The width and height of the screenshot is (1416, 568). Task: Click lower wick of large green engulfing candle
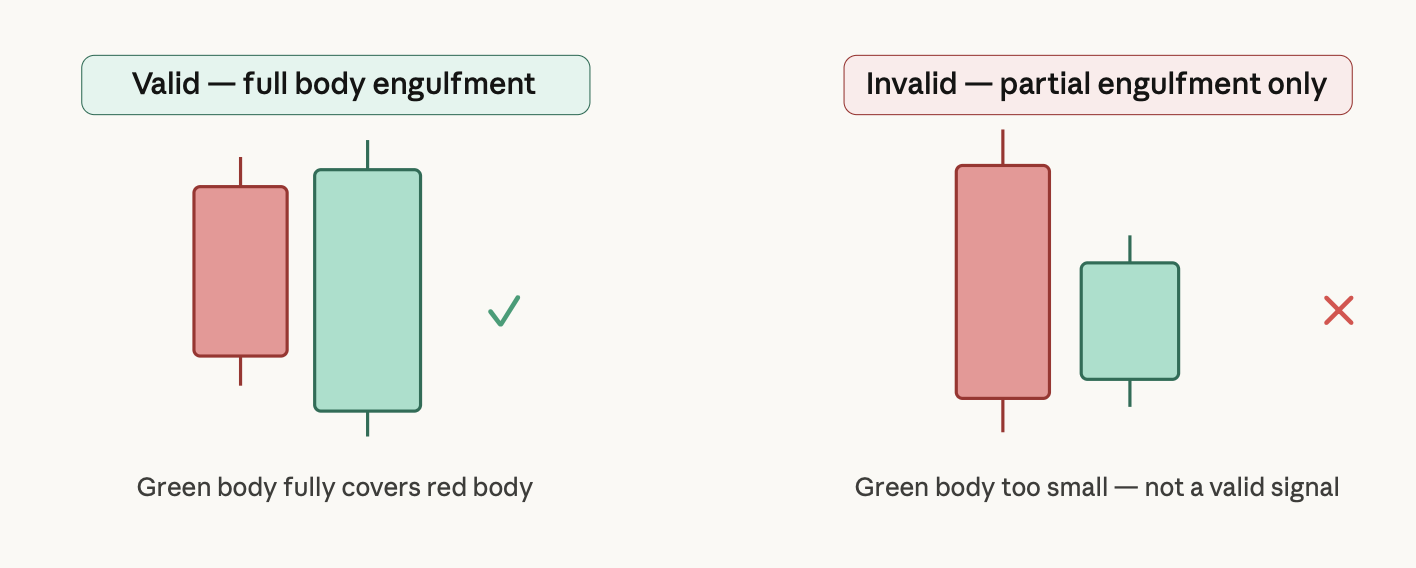click(x=368, y=424)
